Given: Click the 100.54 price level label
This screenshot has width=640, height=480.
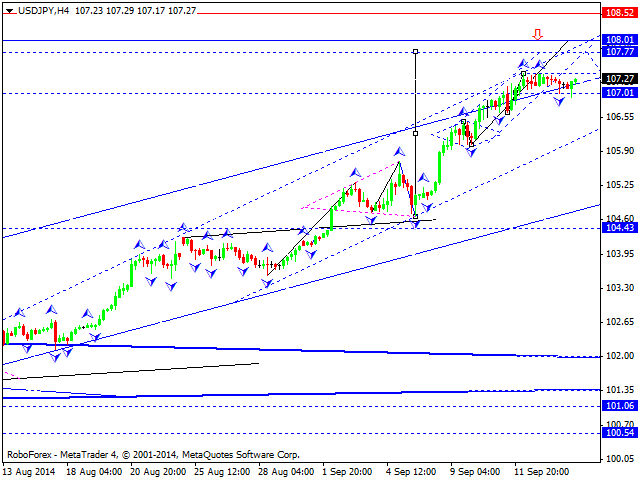Looking at the screenshot, I should pyautogui.click(x=619, y=433).
